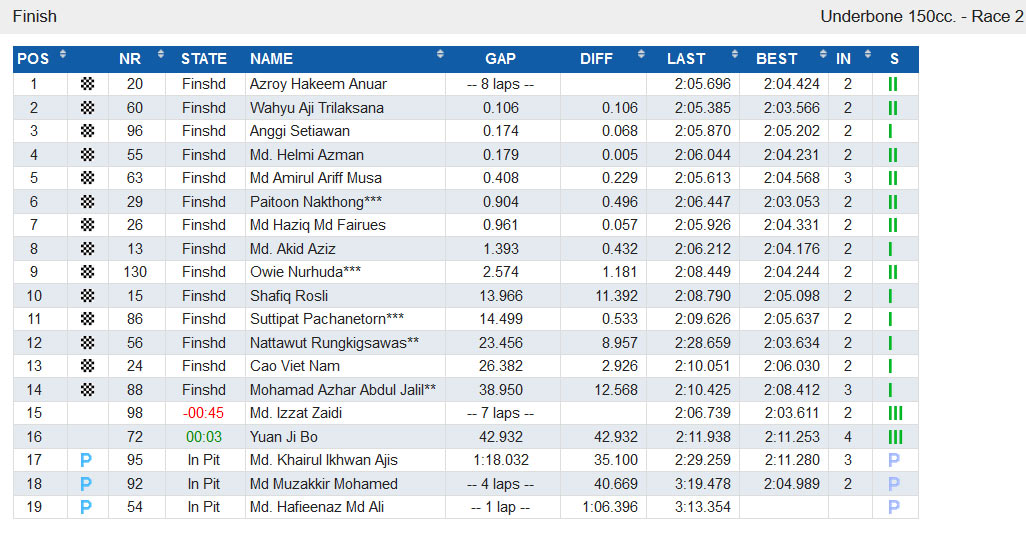Click green sector bars for Md. Izzat Zaidi

895,413
